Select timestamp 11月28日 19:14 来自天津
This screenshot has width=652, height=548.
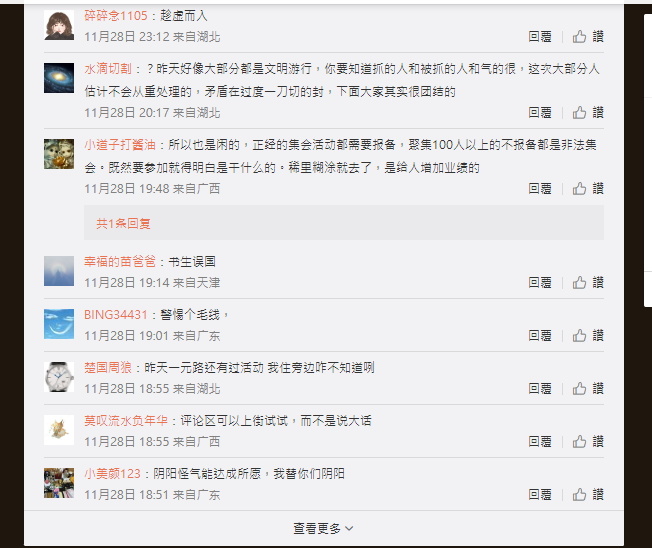tap(152, 283)
